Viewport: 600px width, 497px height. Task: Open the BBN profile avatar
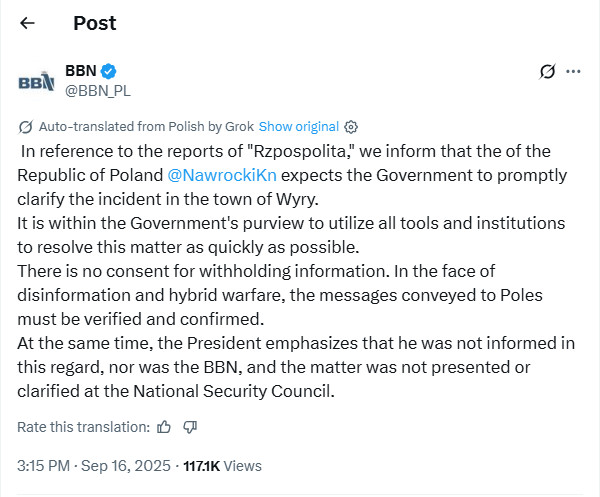[36, 81]
